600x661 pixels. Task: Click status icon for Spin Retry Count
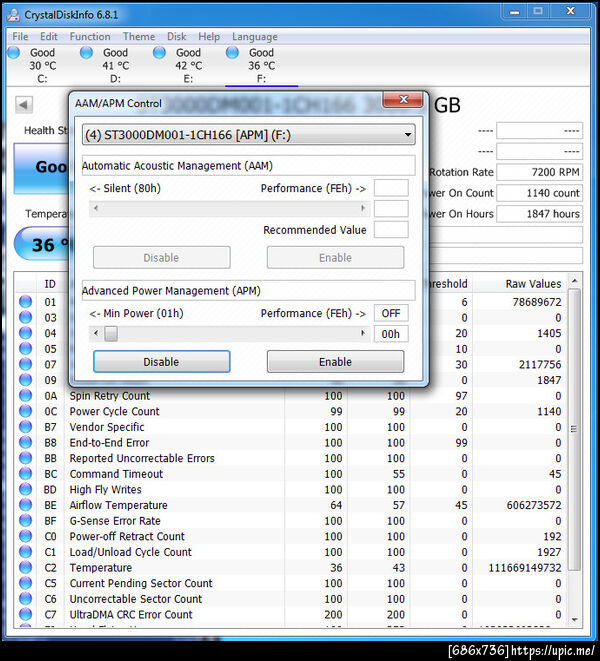(26, 395)
